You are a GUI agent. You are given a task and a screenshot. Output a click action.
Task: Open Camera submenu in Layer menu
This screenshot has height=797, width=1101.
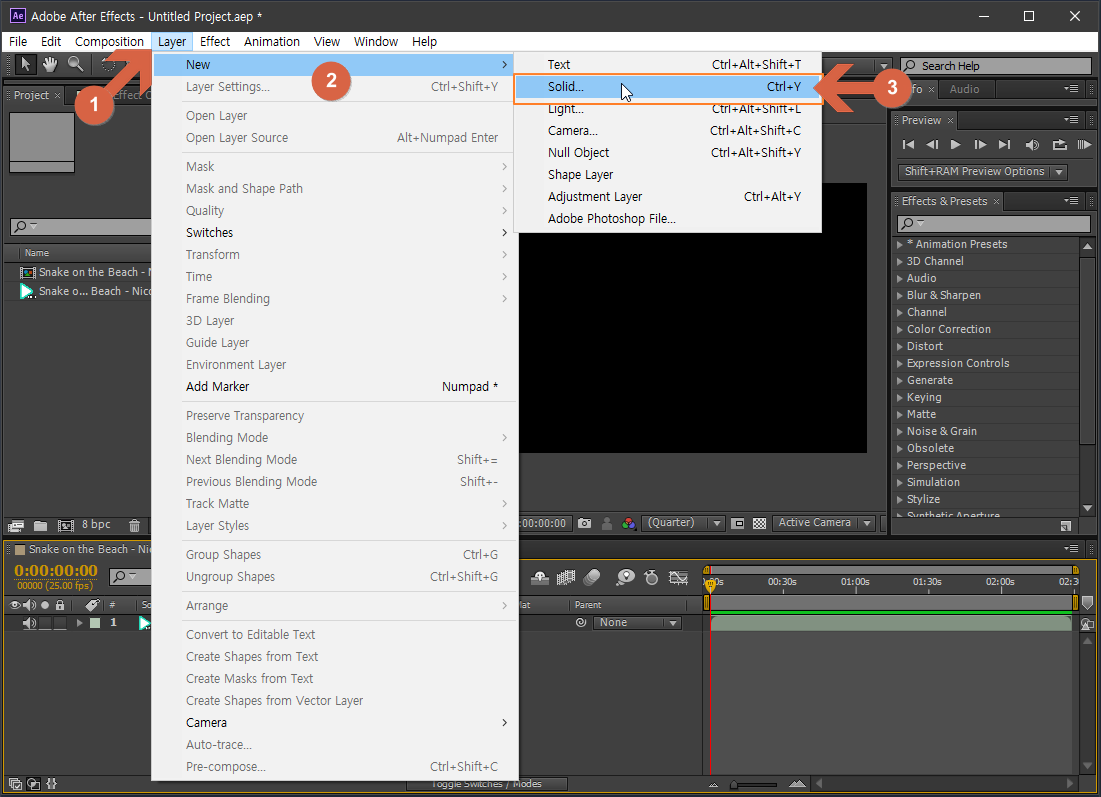pyautogui.click(x=336, y=723)
